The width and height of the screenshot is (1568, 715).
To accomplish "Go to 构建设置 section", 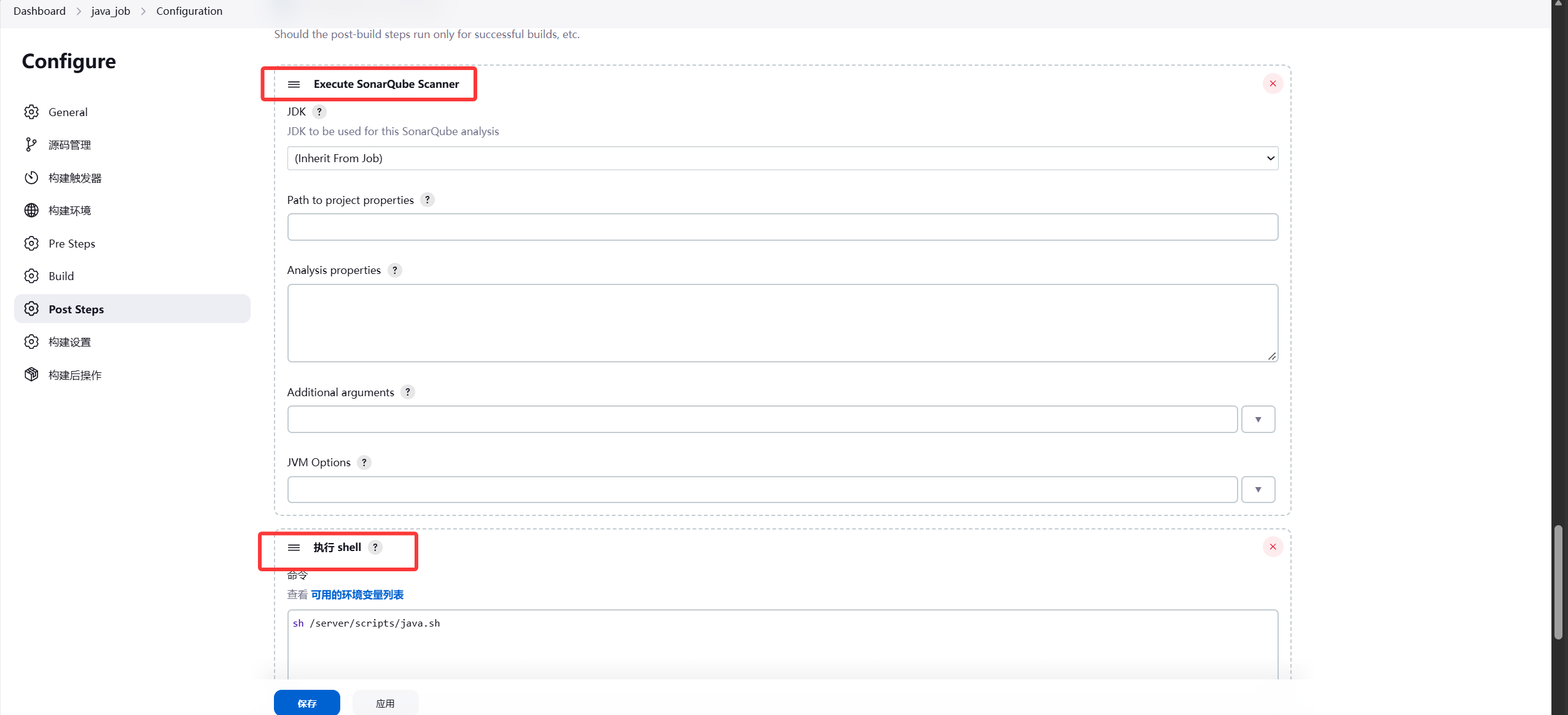I will click(x=132, y=342).
